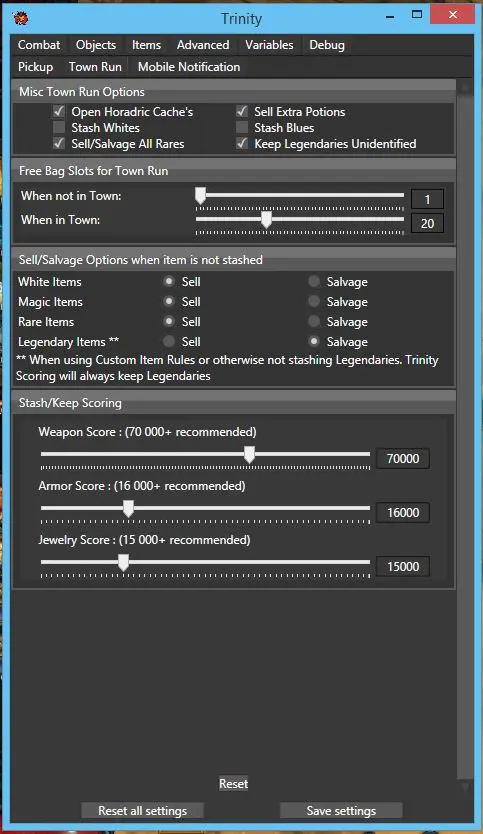
Task: Click the Legendary Items ** label
Action: [69, 342]
